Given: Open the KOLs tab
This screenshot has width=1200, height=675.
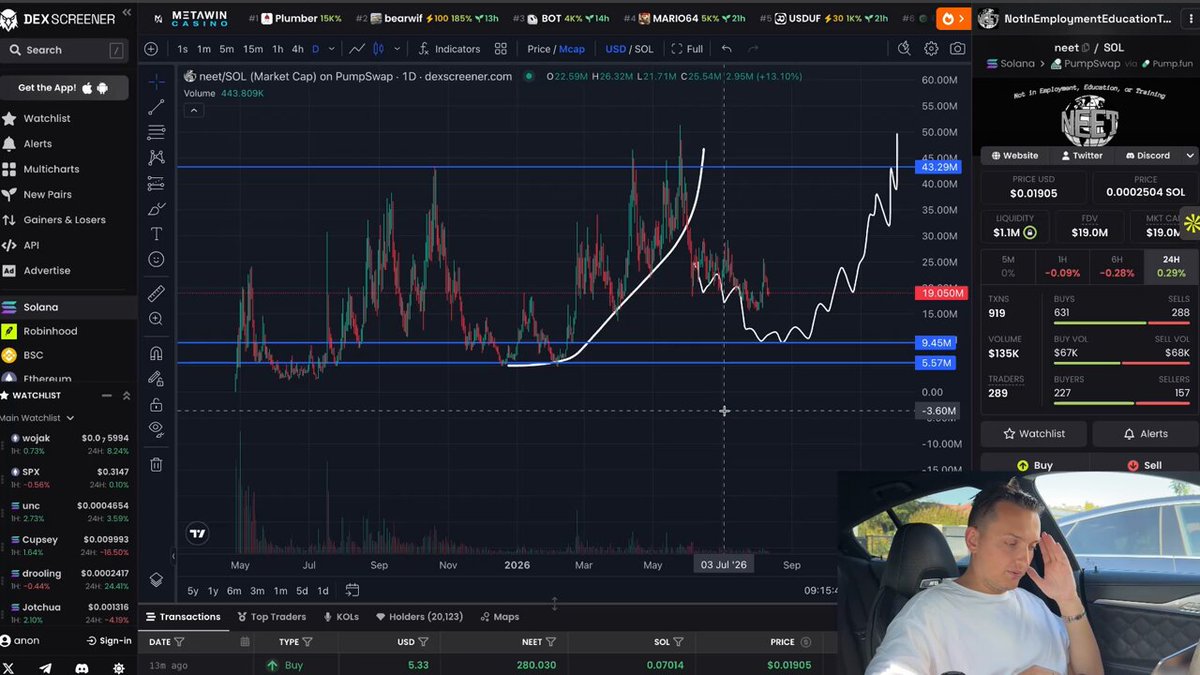Looking at the screenshot, I should pos(340,617).
